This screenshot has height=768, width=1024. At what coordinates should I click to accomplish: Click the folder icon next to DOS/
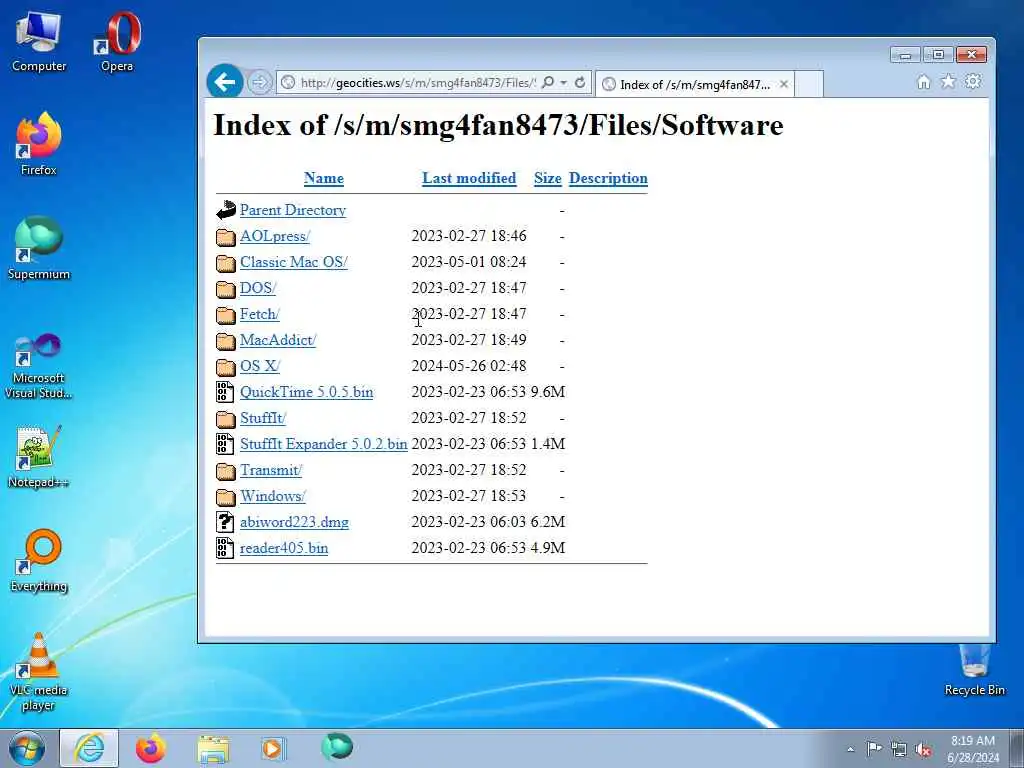point(225,289)
